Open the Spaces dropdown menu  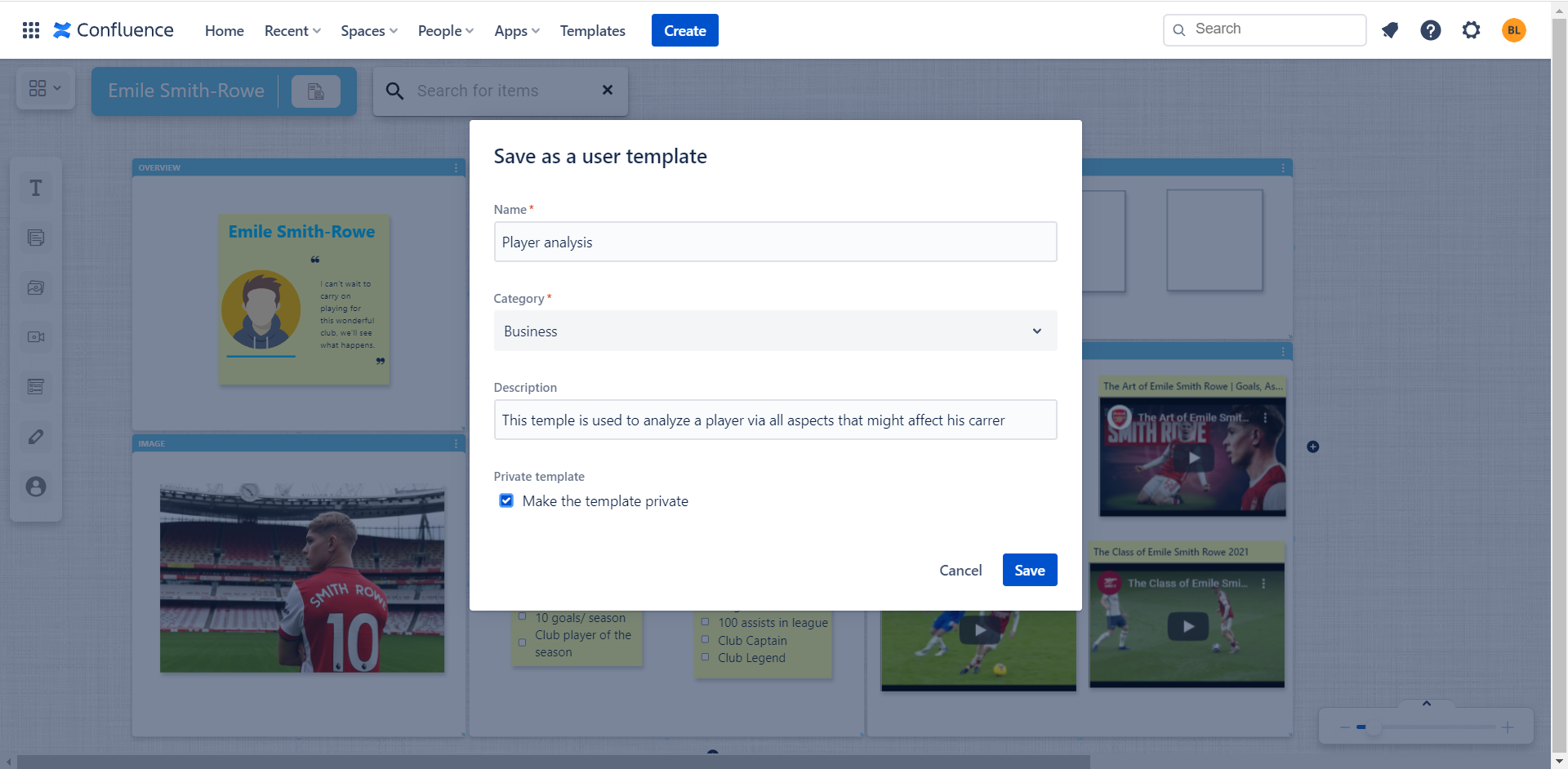(369, 31)
